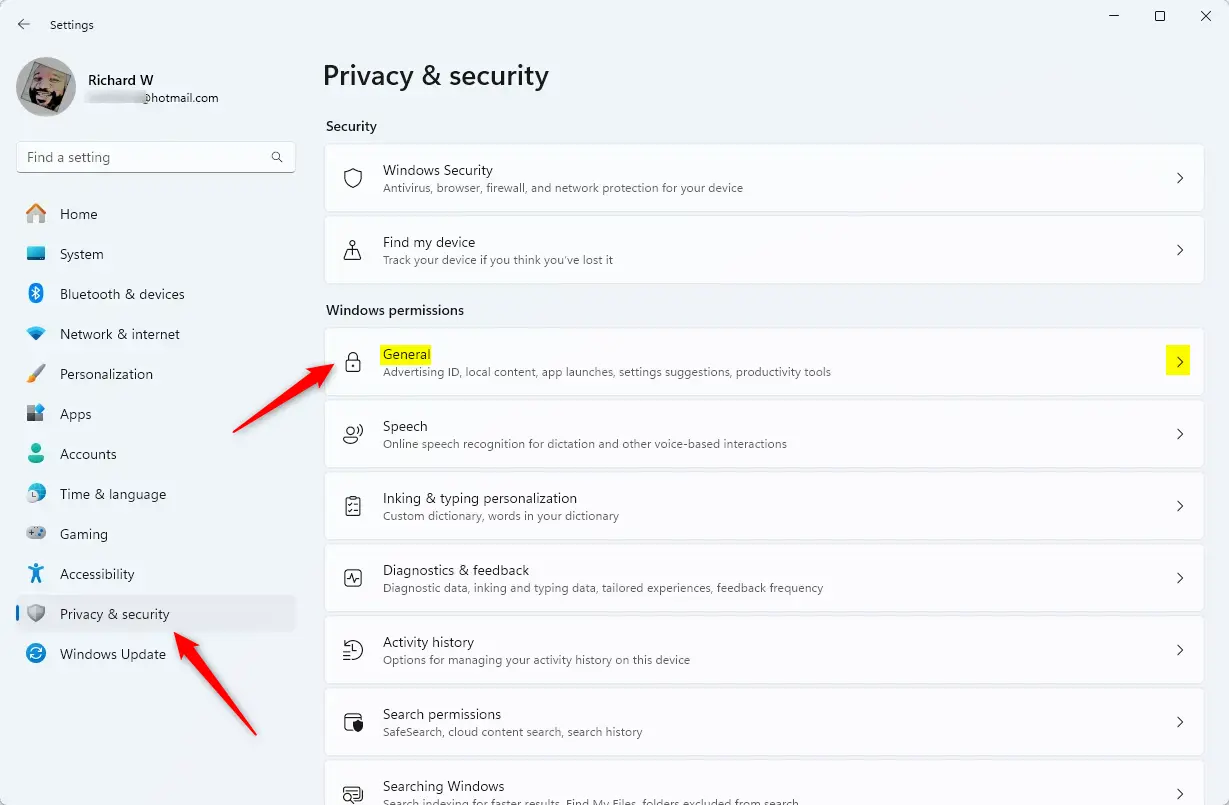Click the Inking & typing personalization icon
Screen dimensions: 1229x805
353,506
